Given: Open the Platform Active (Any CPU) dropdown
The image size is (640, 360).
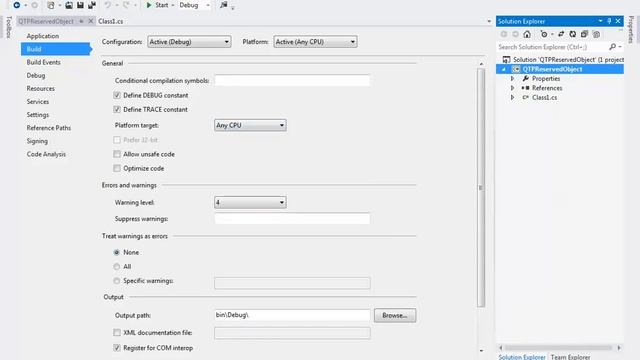Looking at the screenshot, I should click(316, 42).
